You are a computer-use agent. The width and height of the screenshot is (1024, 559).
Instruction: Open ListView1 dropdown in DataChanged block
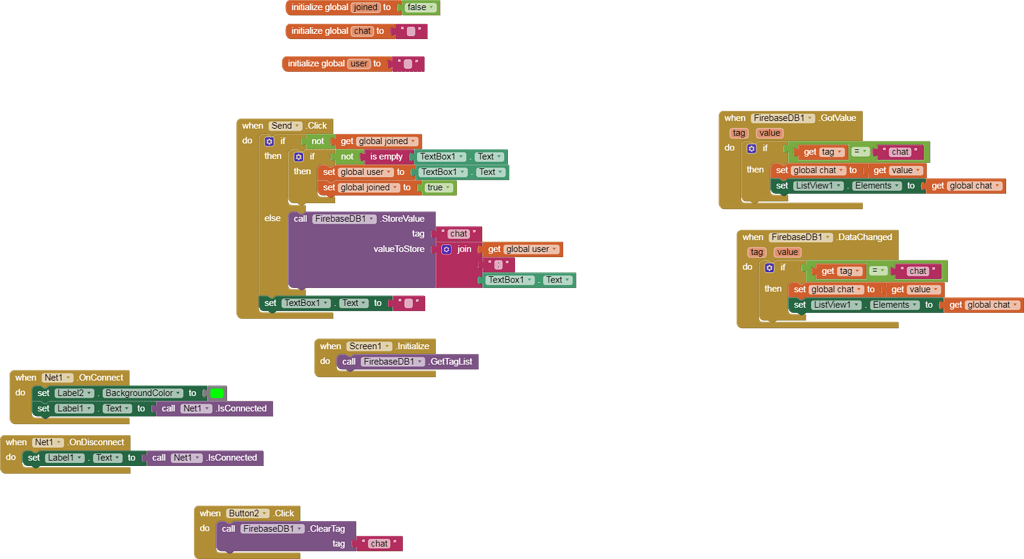pos(835,305)
